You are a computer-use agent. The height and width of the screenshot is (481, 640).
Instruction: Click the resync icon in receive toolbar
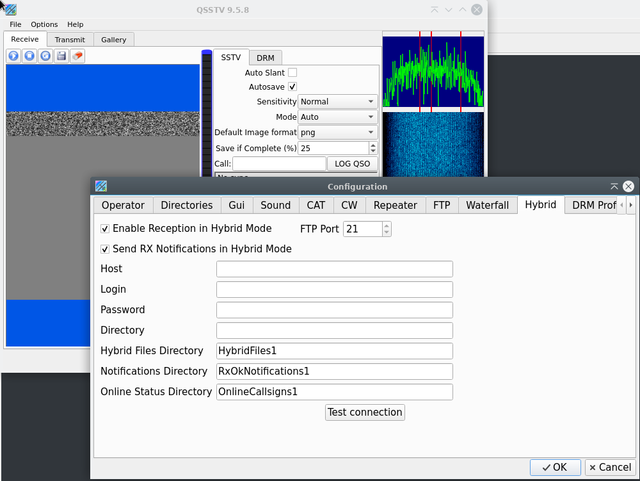46,56
